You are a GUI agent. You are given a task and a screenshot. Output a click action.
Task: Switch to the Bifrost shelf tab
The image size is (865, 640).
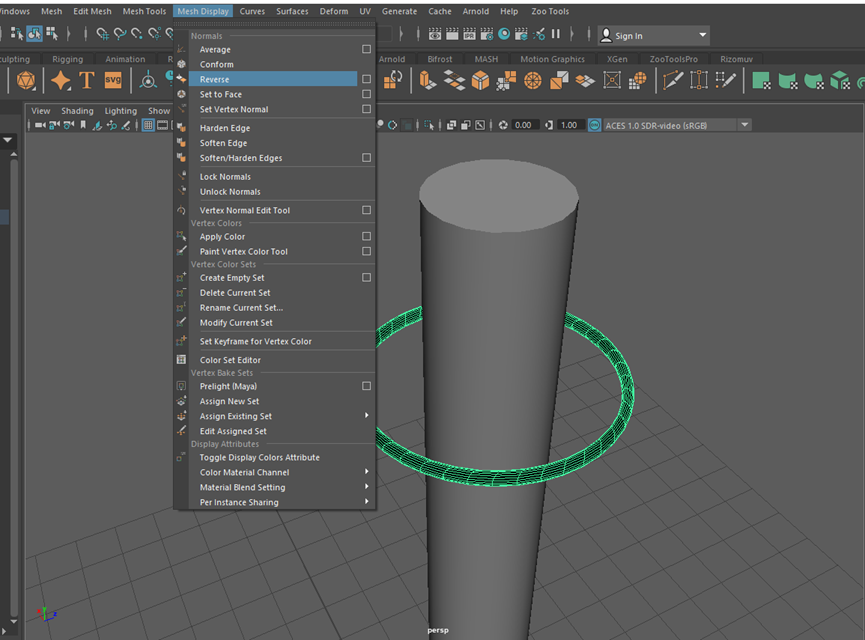pyautogui.click(x=440, y=59)
